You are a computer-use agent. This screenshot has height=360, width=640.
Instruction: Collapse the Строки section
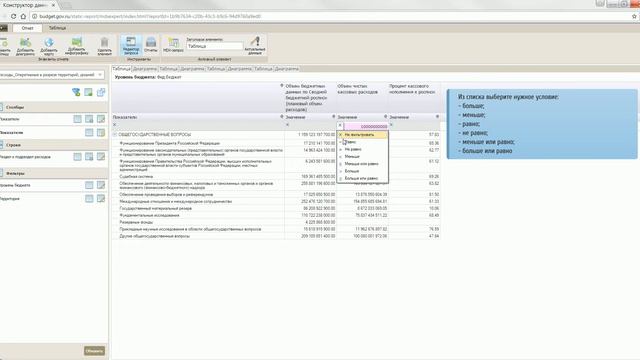pyautogui.click(x=1, y=145)
